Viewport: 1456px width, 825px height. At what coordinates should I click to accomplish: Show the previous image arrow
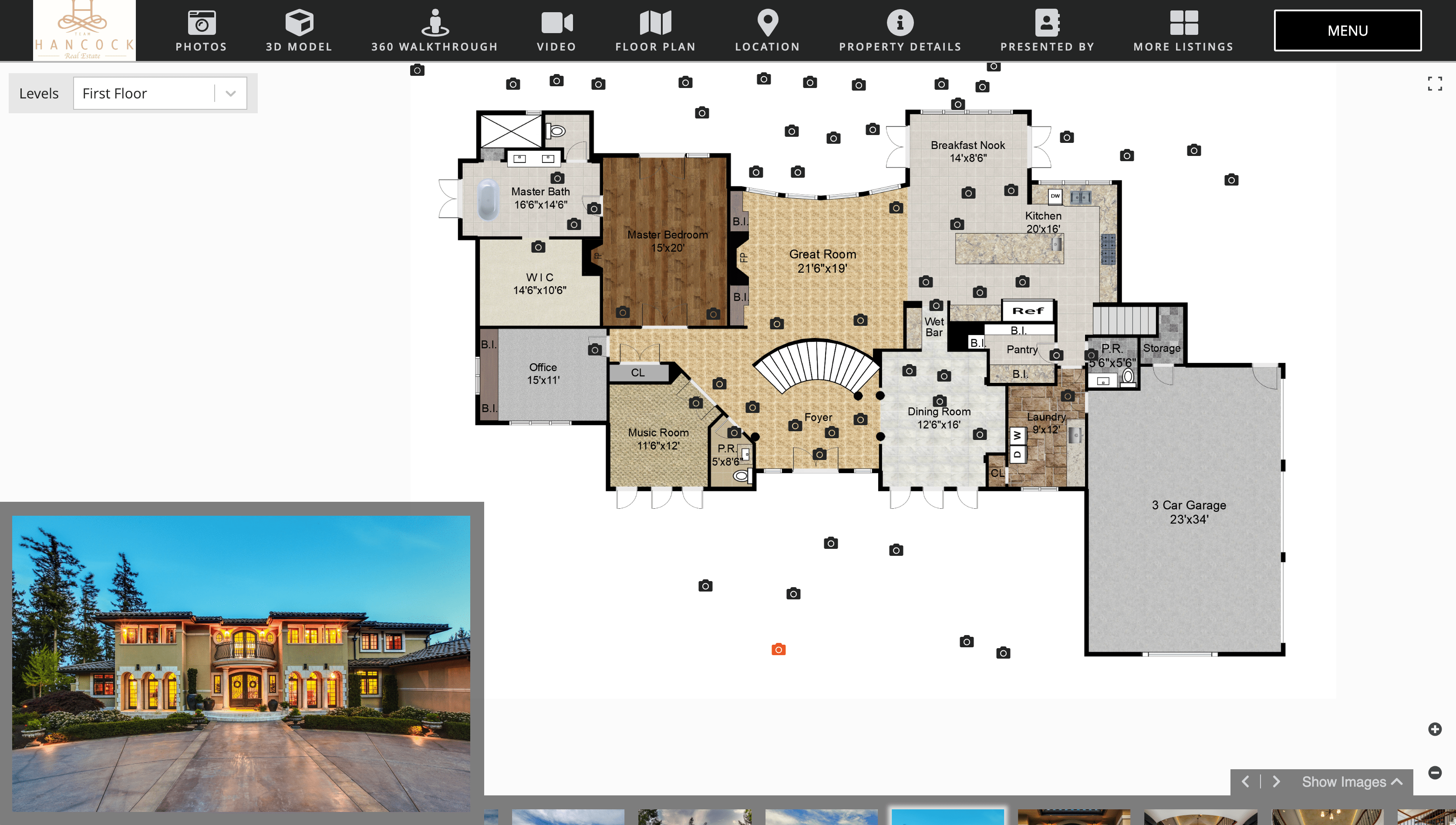point(1245,782)
